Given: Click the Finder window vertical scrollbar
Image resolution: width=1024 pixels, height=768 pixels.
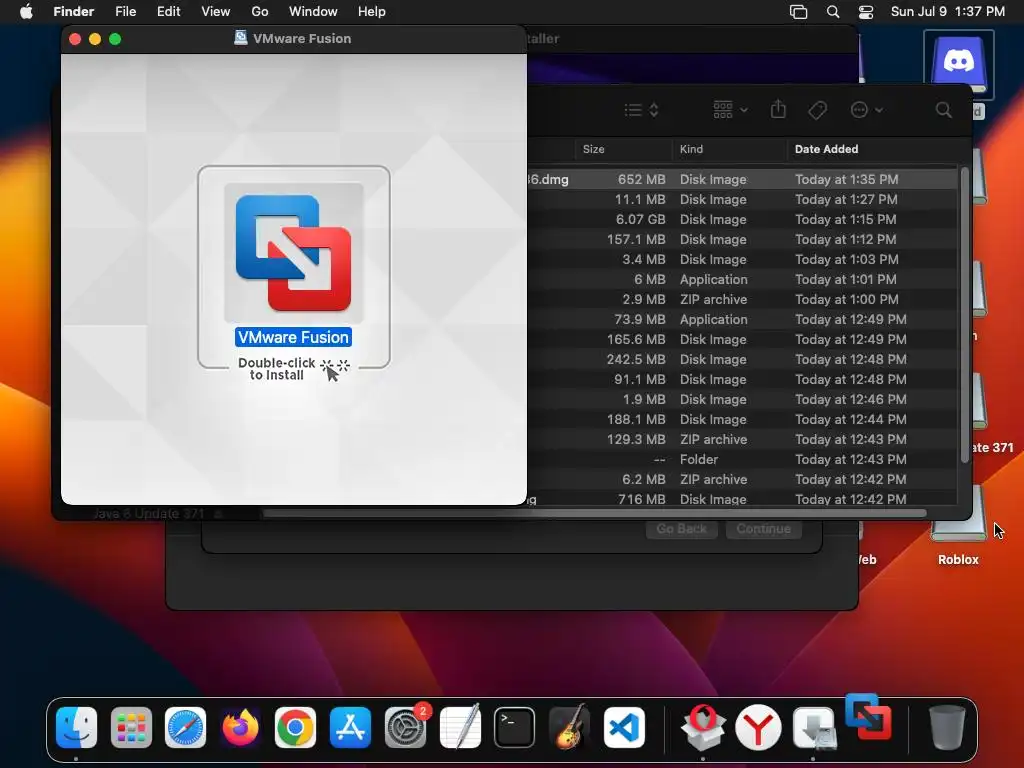Looking at the screenshot, I should click(x=965, y=316).
